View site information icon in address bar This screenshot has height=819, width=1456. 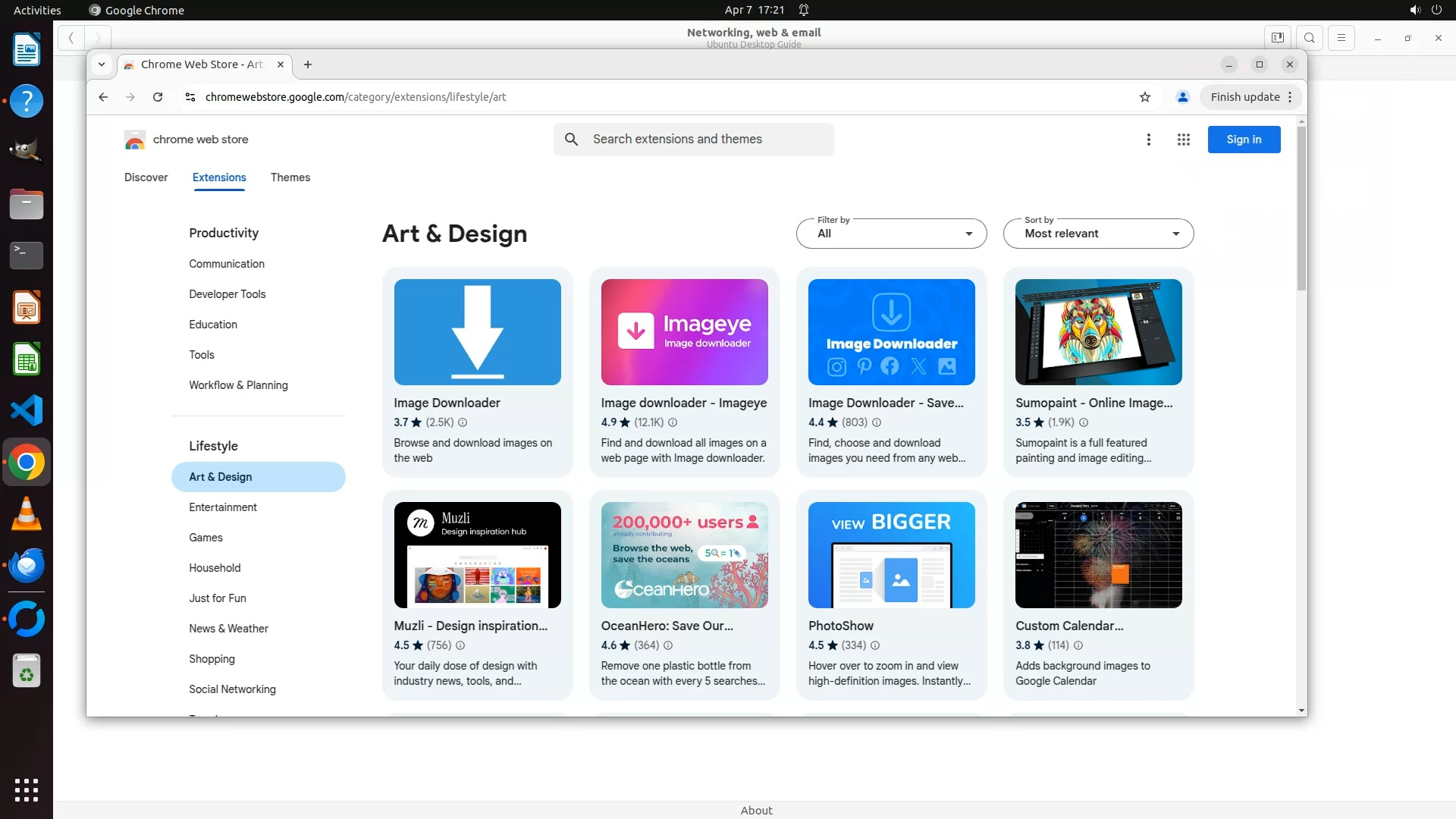pyautogui.click(x=190, y=97)
